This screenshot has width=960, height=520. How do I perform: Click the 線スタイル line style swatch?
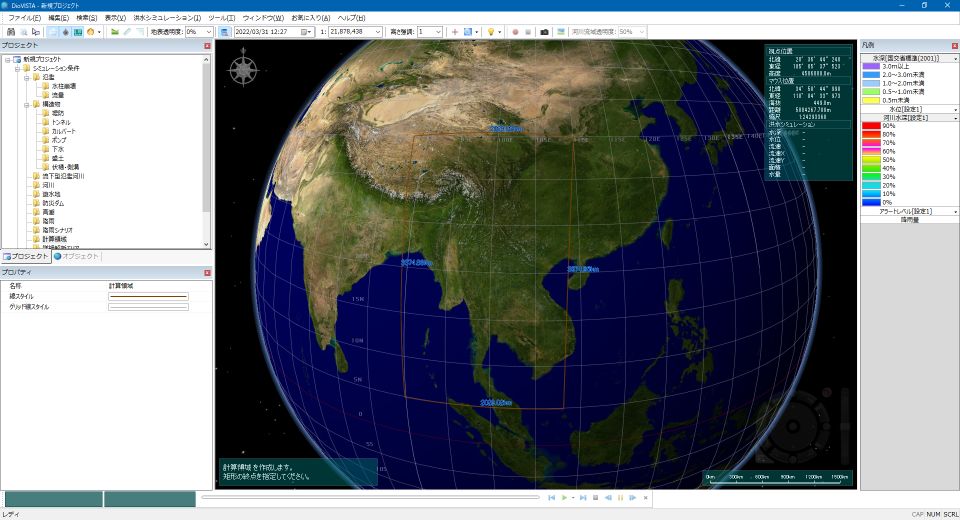point(148,296)
